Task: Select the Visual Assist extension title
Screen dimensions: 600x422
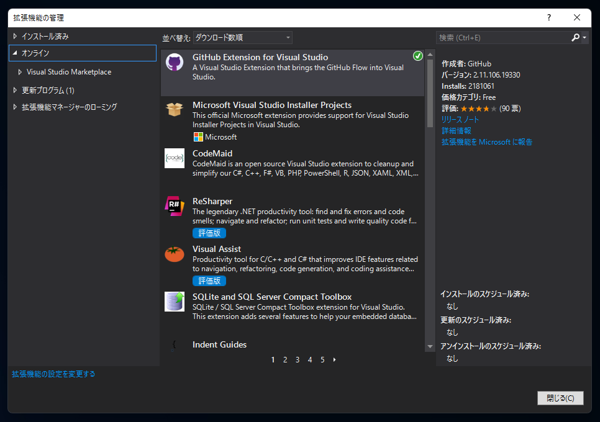Action: [x=217, y=249]
